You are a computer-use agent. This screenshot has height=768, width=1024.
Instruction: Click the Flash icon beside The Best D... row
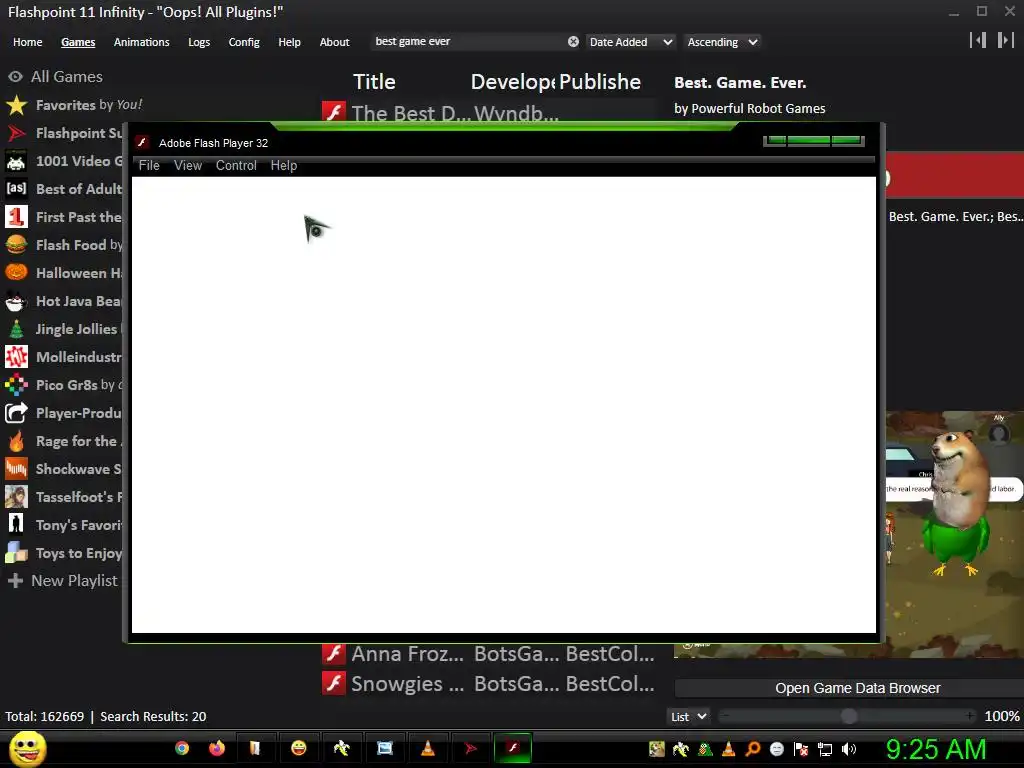[x=334, y=111]
